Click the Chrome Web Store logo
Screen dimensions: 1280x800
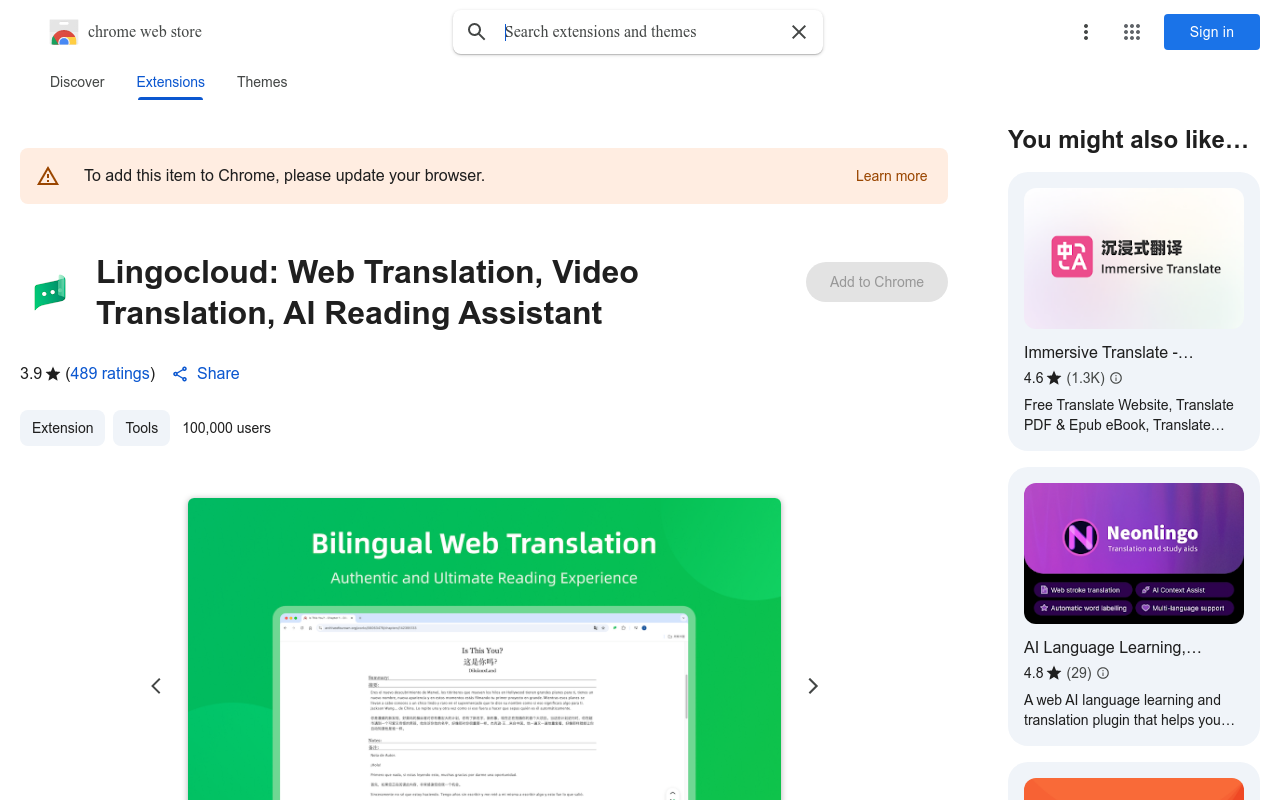[64, 32]
